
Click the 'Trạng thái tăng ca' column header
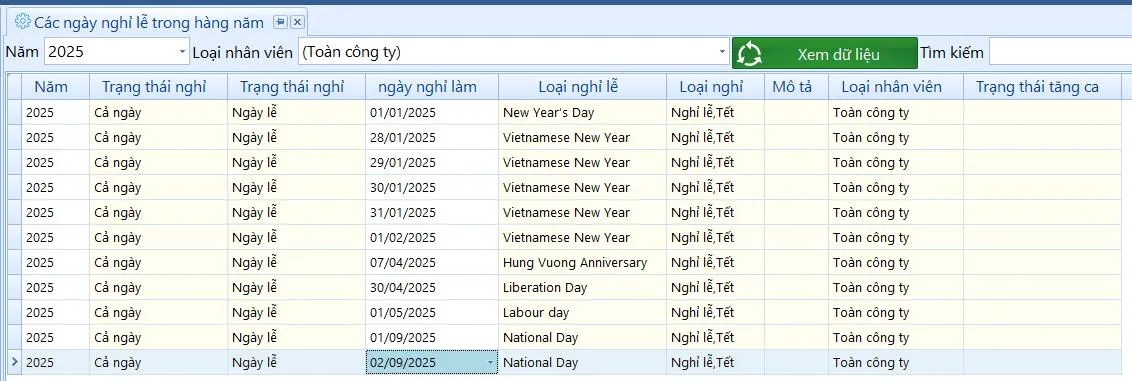[1042, 87]
